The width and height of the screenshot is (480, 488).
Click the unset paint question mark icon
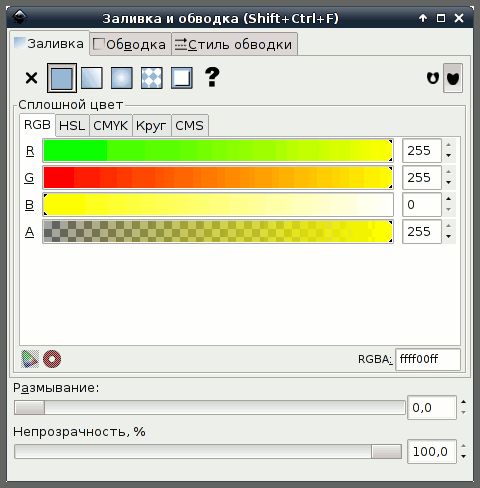click(212, 77)
